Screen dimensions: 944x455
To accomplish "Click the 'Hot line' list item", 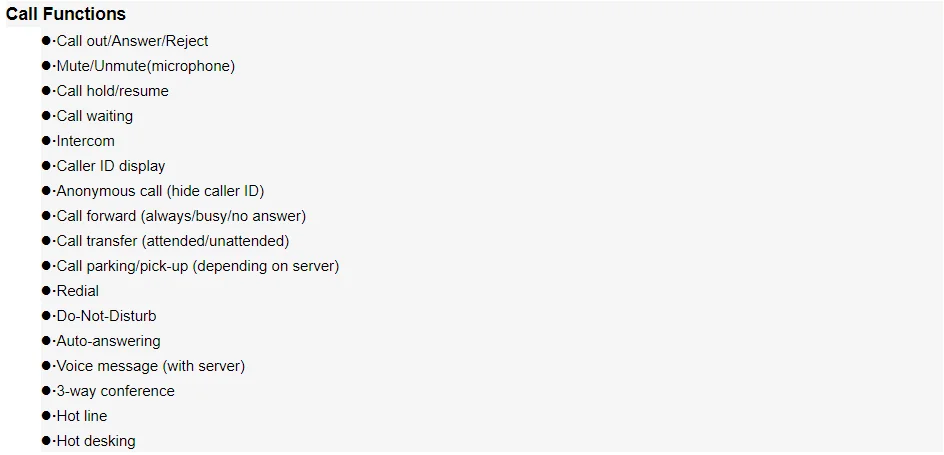I will (x=81, y=416).
